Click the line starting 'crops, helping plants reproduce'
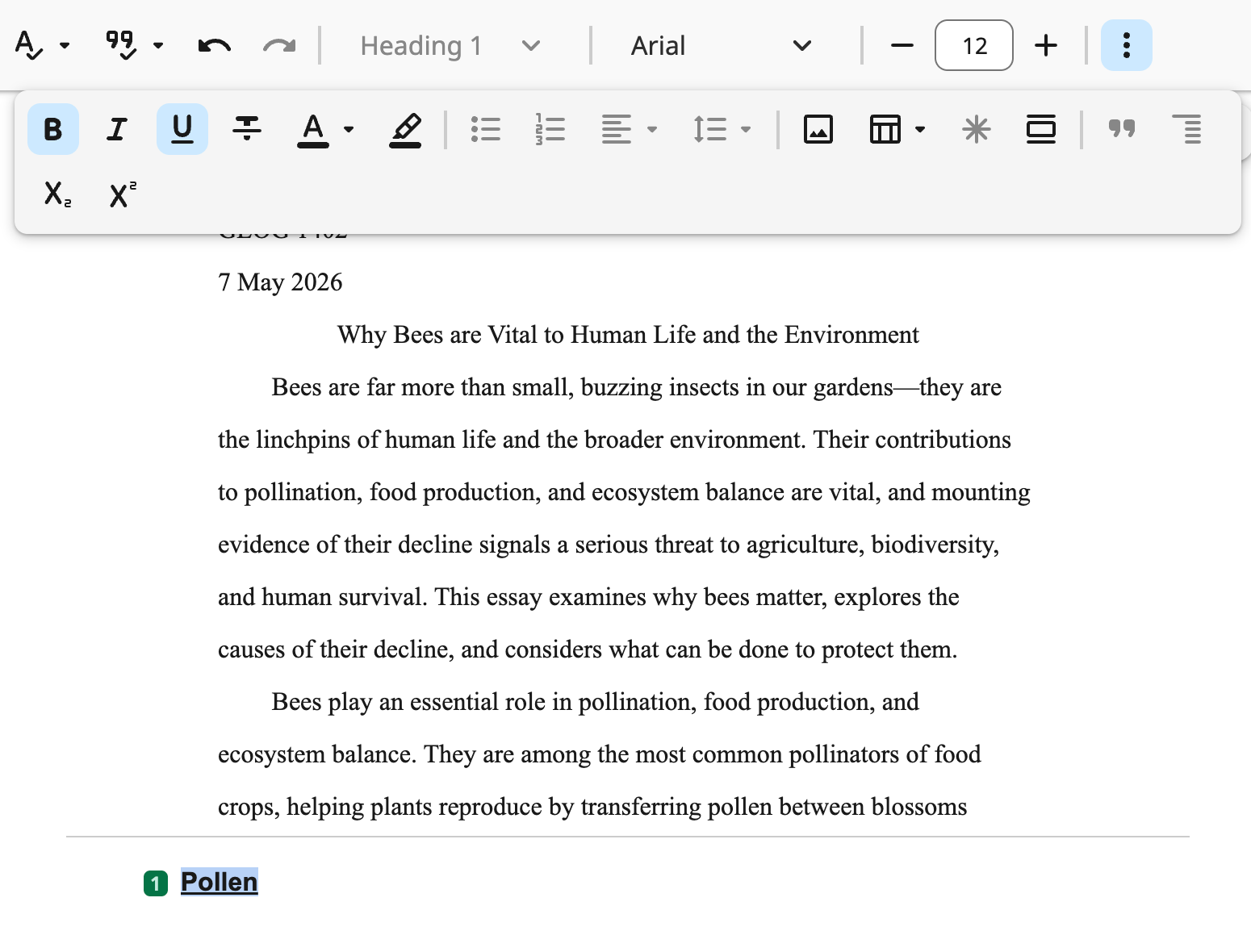This screenshot has width=1251, height=952. click(x=592, y=807)
